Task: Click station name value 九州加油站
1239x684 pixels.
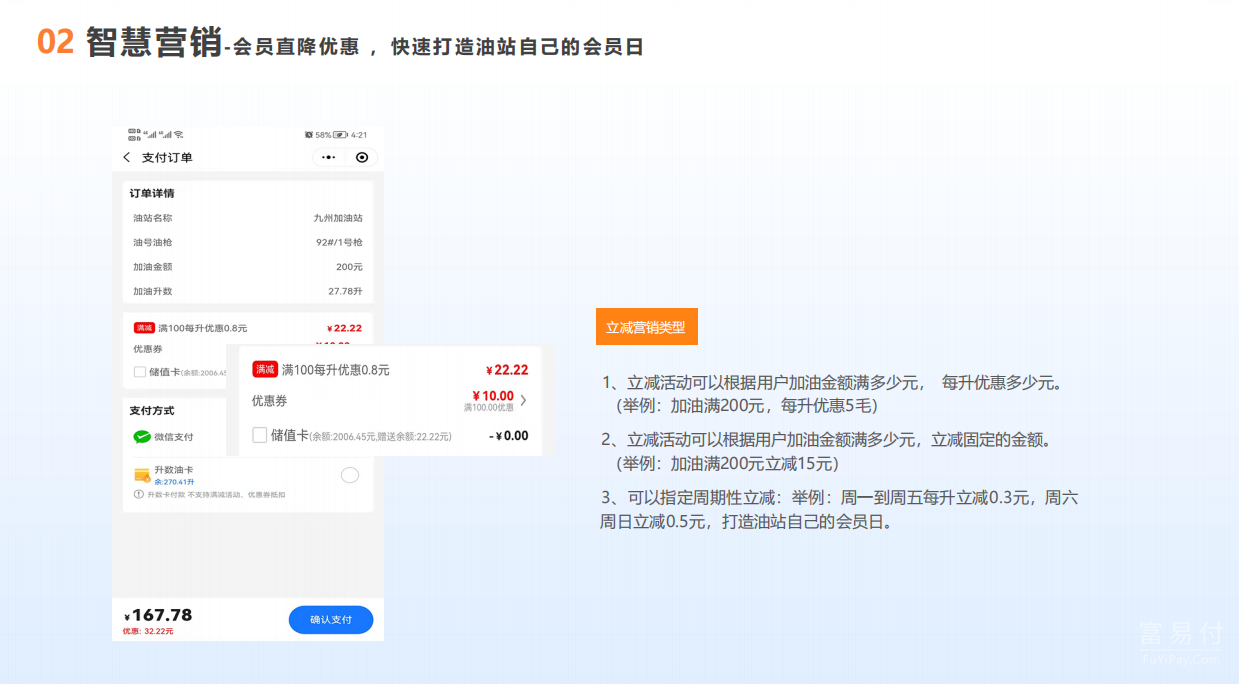Action: (338, 218)
